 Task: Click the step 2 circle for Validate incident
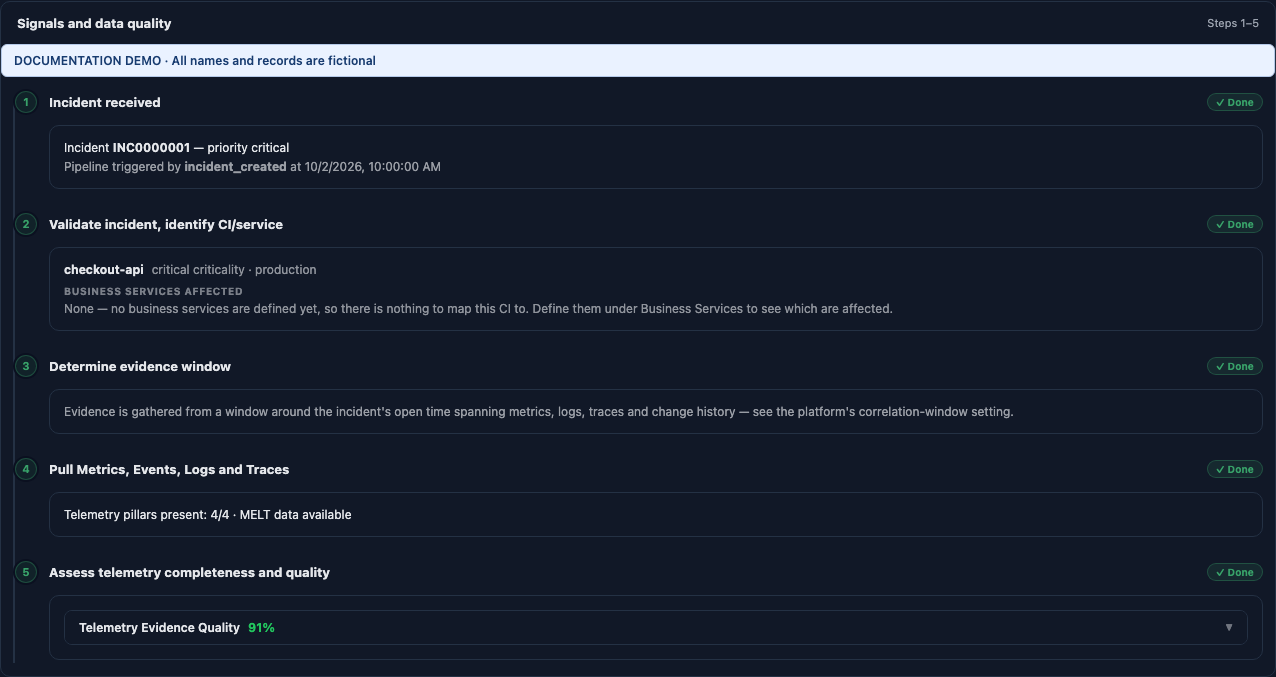tap(26, 224)
